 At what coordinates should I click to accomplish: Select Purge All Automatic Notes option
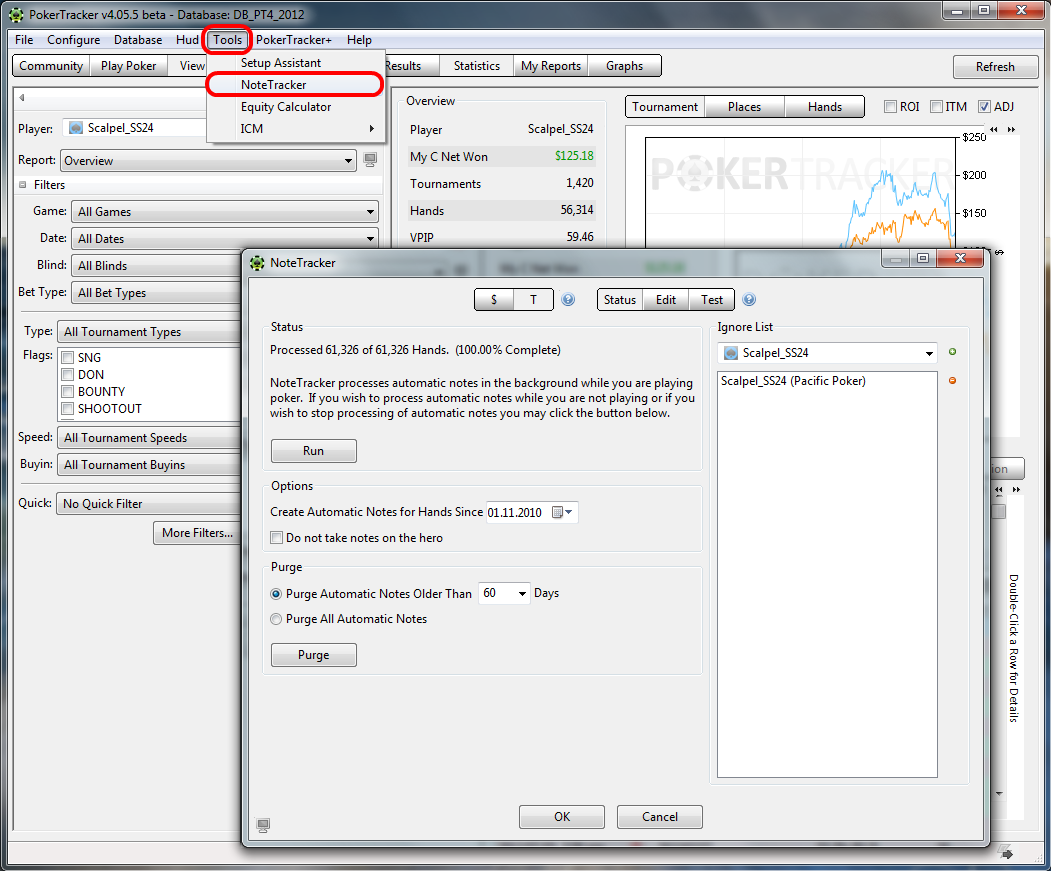275,620
